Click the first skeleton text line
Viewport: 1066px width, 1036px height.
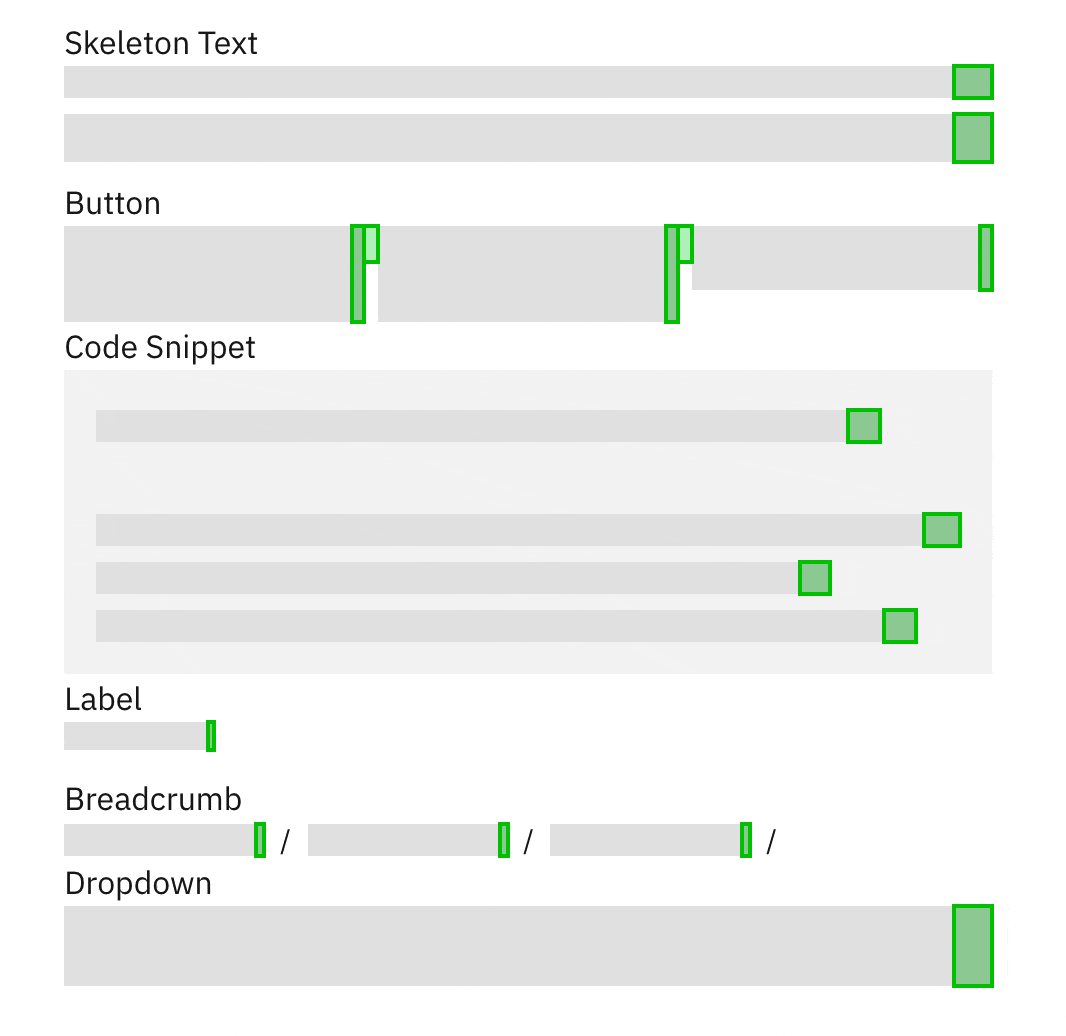500,82
